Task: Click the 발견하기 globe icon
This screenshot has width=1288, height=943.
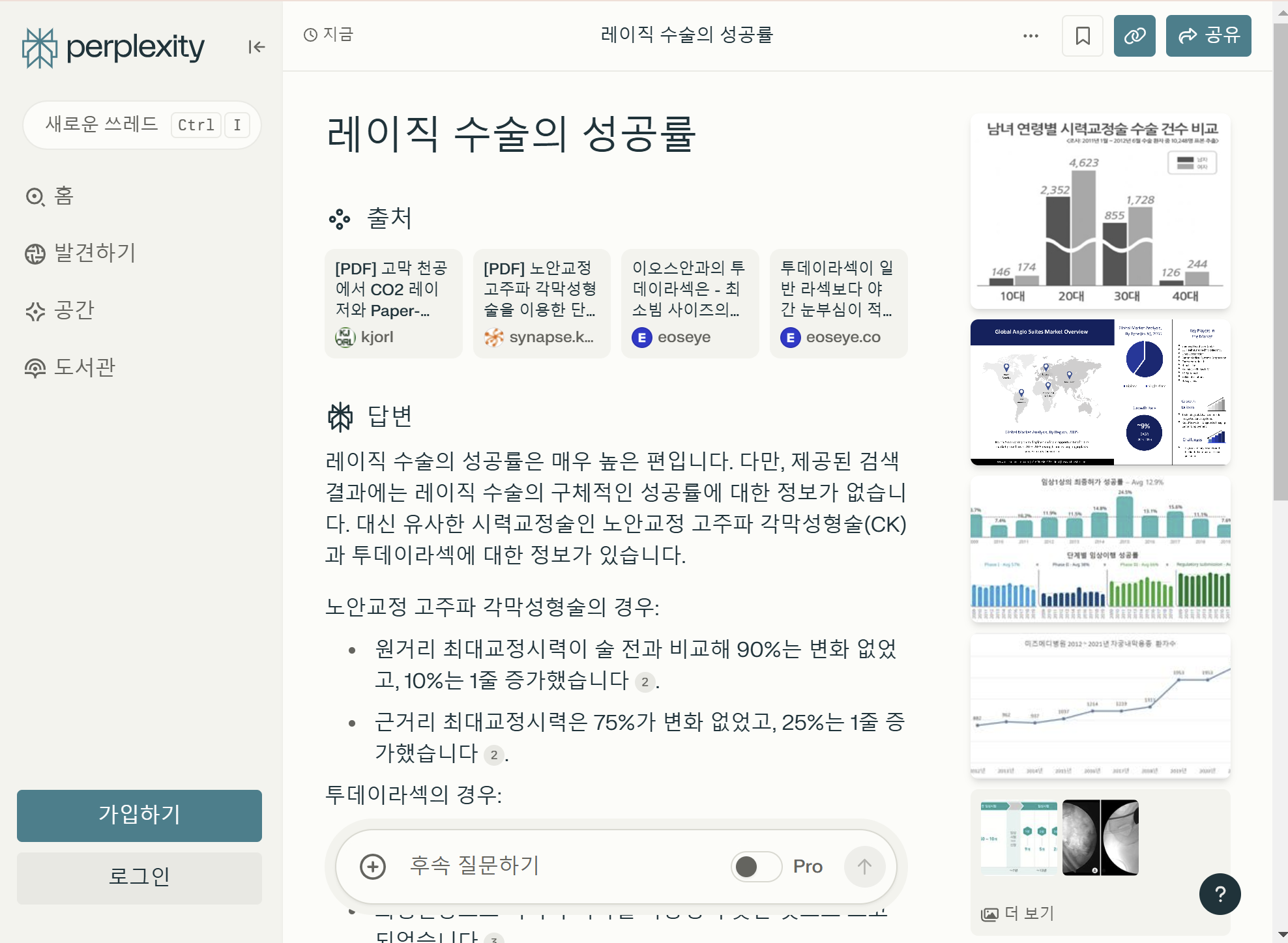Action: tap(35, 254)
